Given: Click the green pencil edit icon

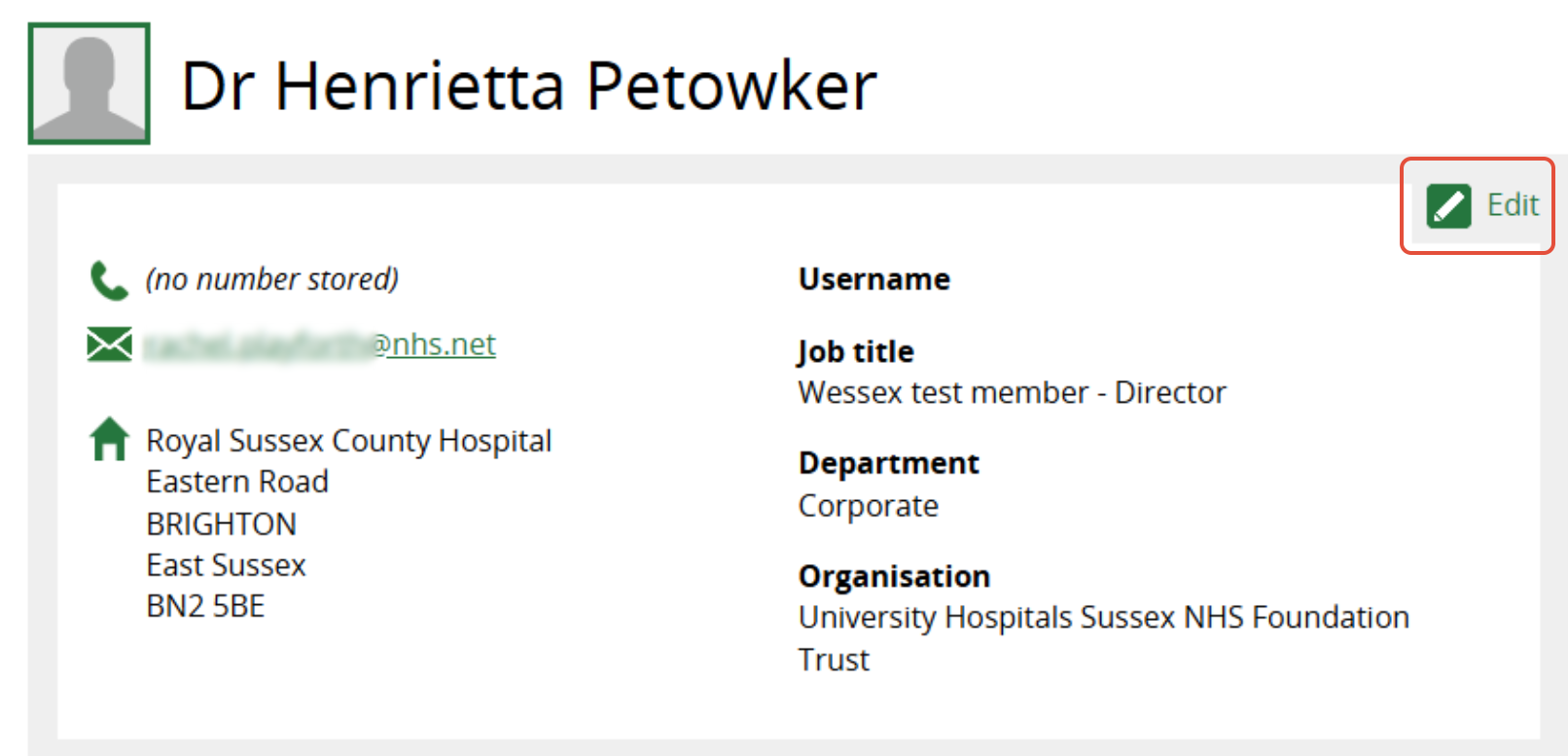Looking at the screenshot, I should [x=1448, y=206].
